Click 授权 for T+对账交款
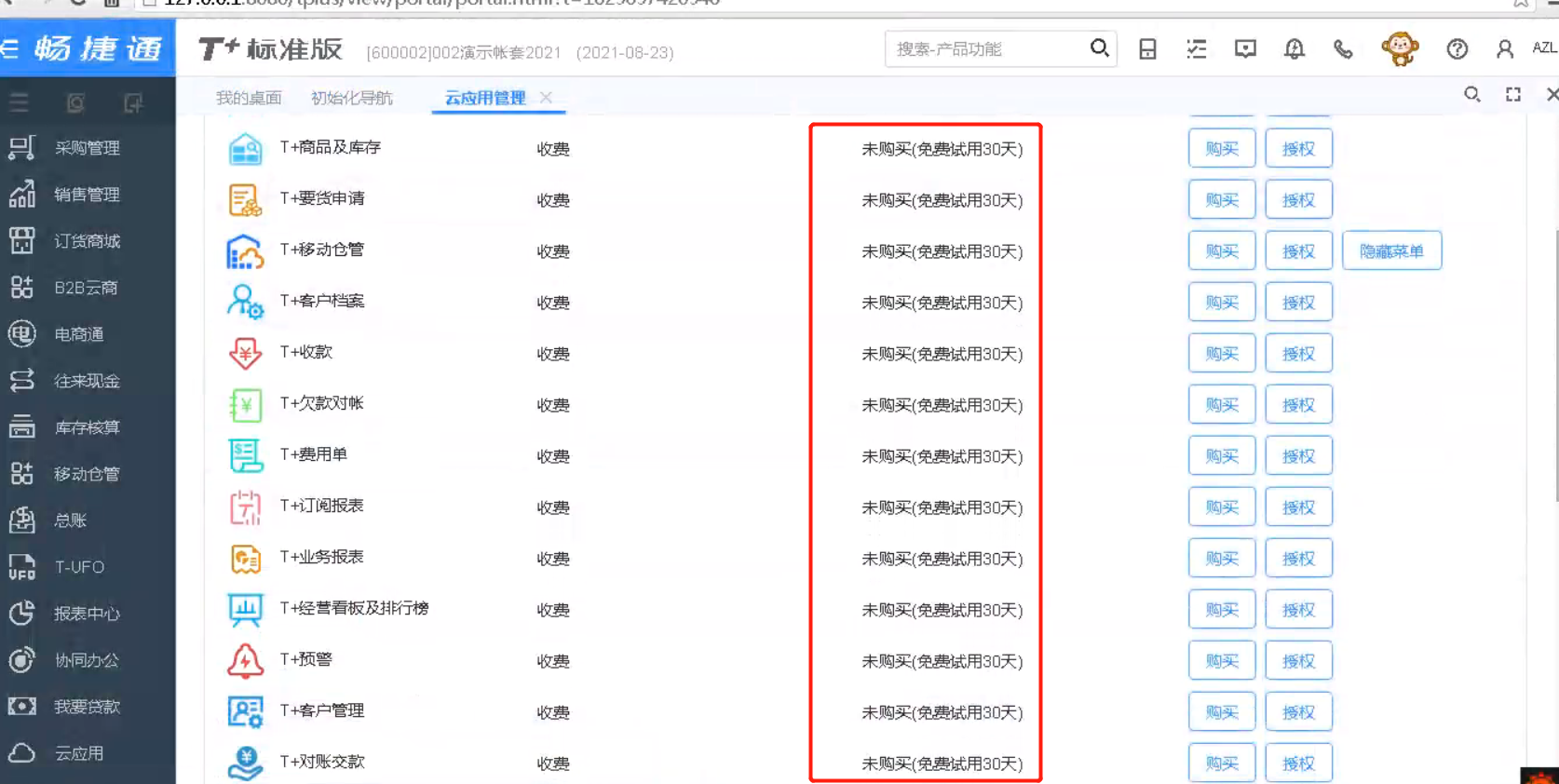 1298,764
